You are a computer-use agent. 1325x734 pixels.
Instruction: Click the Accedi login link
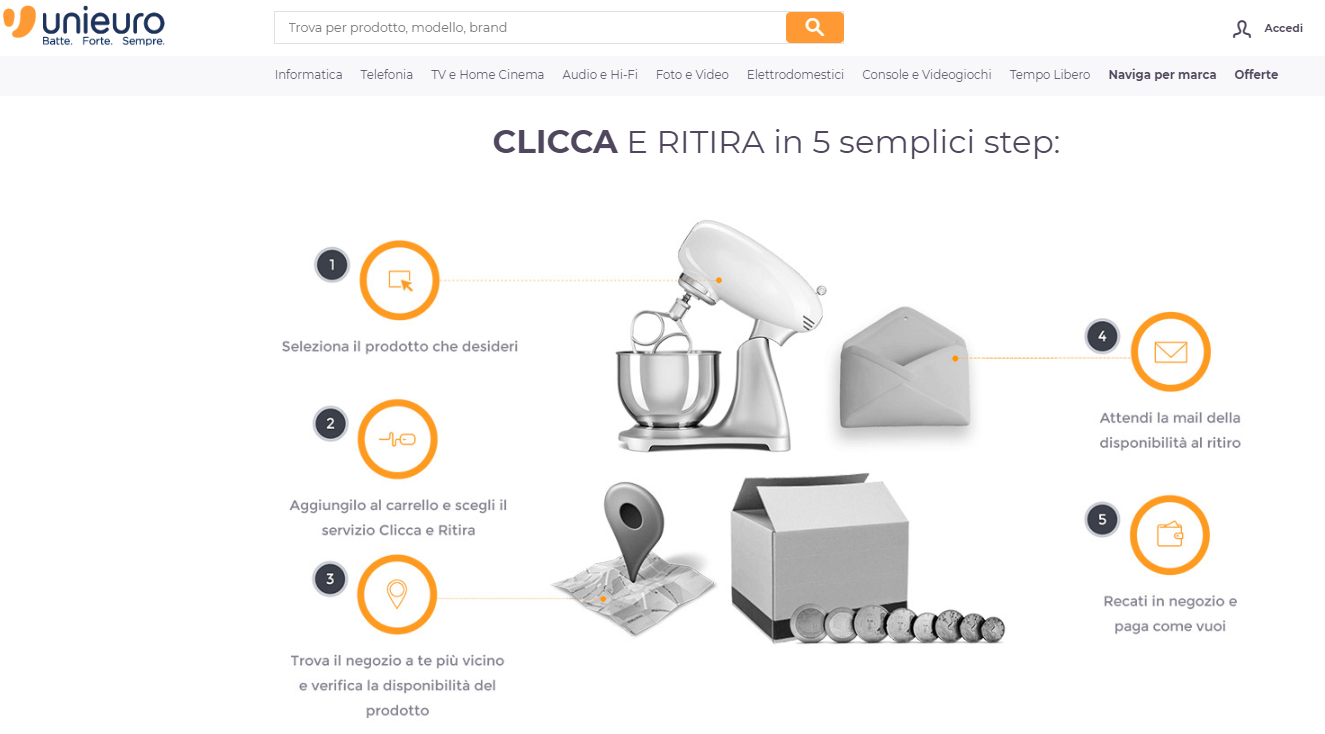pyautogui.click(x=1283, y=28)
